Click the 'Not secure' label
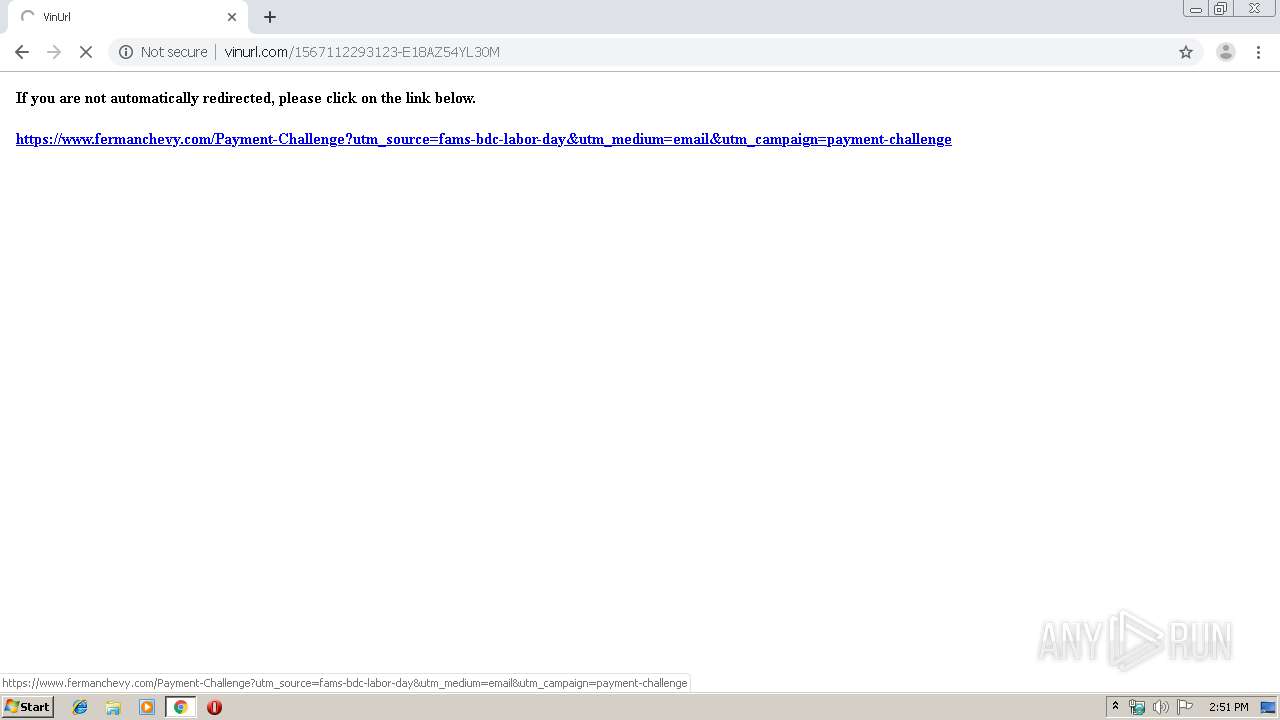The image size is (1280, 720). coord(174,52)
